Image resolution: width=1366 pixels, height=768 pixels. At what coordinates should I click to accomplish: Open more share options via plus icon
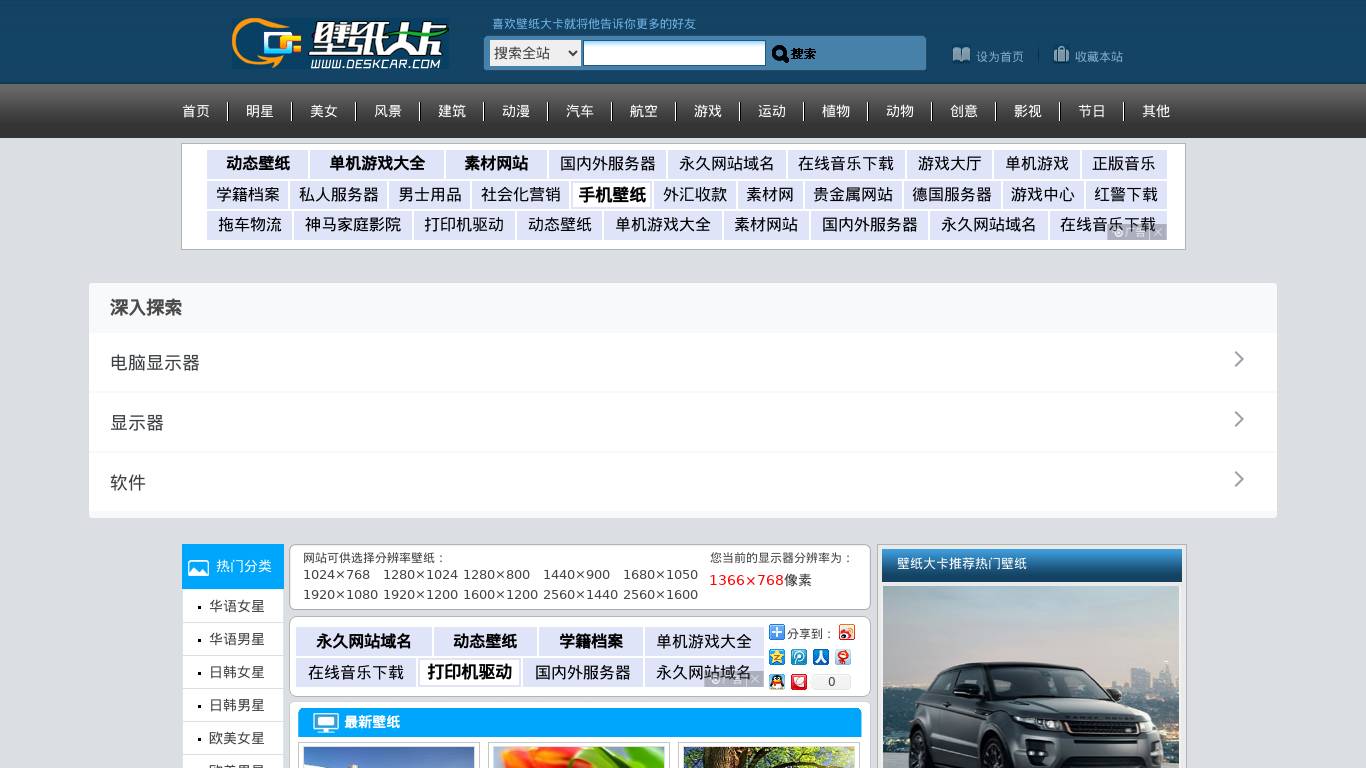(x=776, y=632)
